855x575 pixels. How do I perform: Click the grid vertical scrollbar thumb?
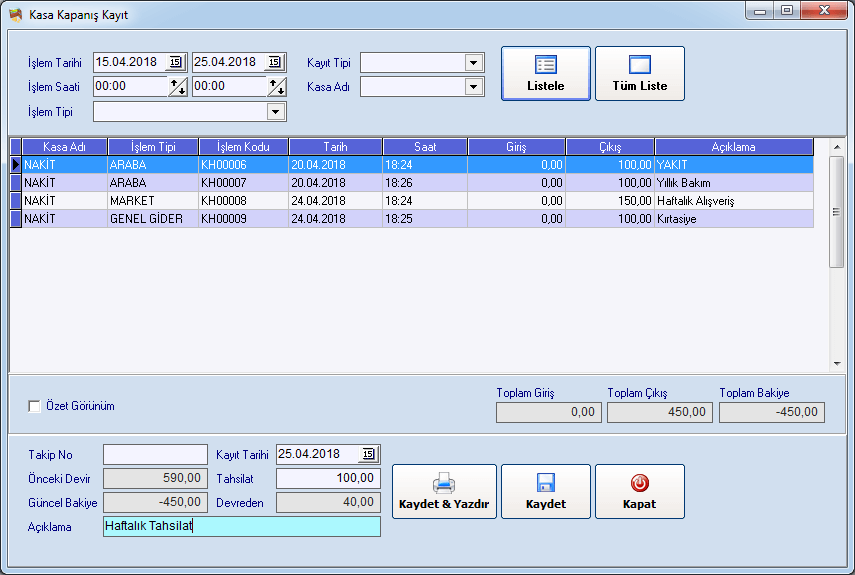(x=837, y=212)
